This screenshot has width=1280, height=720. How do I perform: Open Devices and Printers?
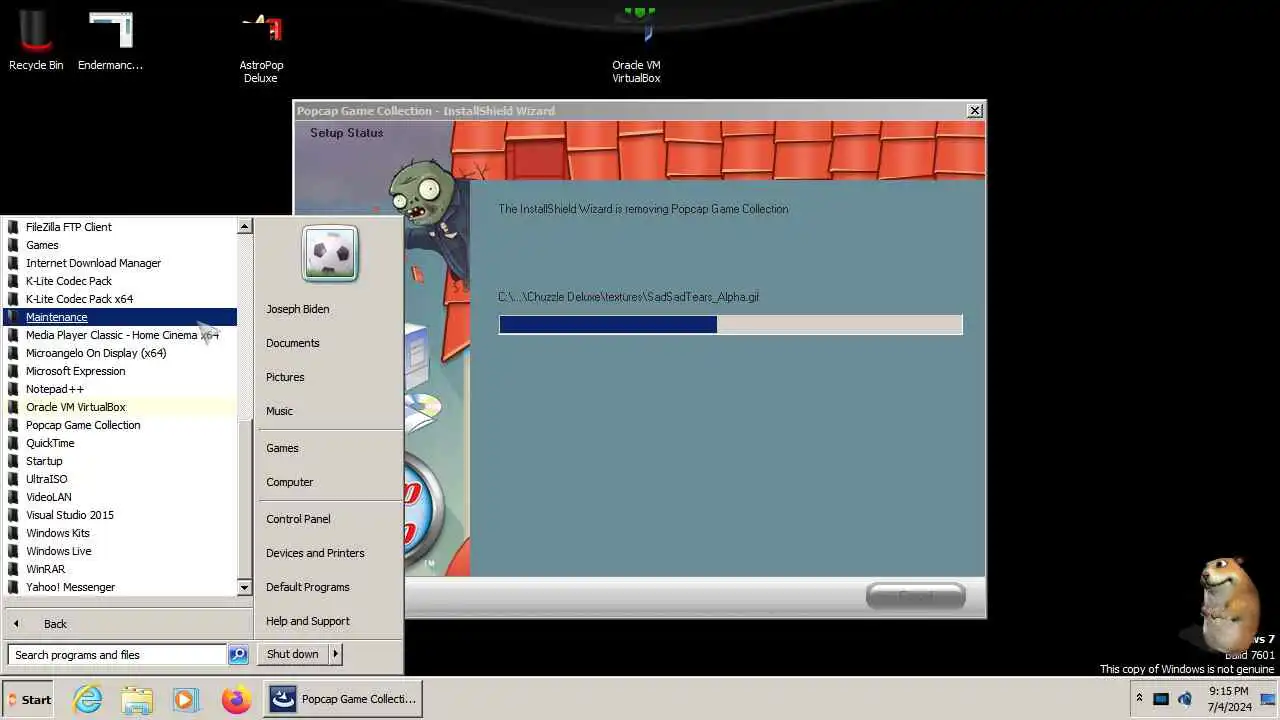(x=315, y=553)
